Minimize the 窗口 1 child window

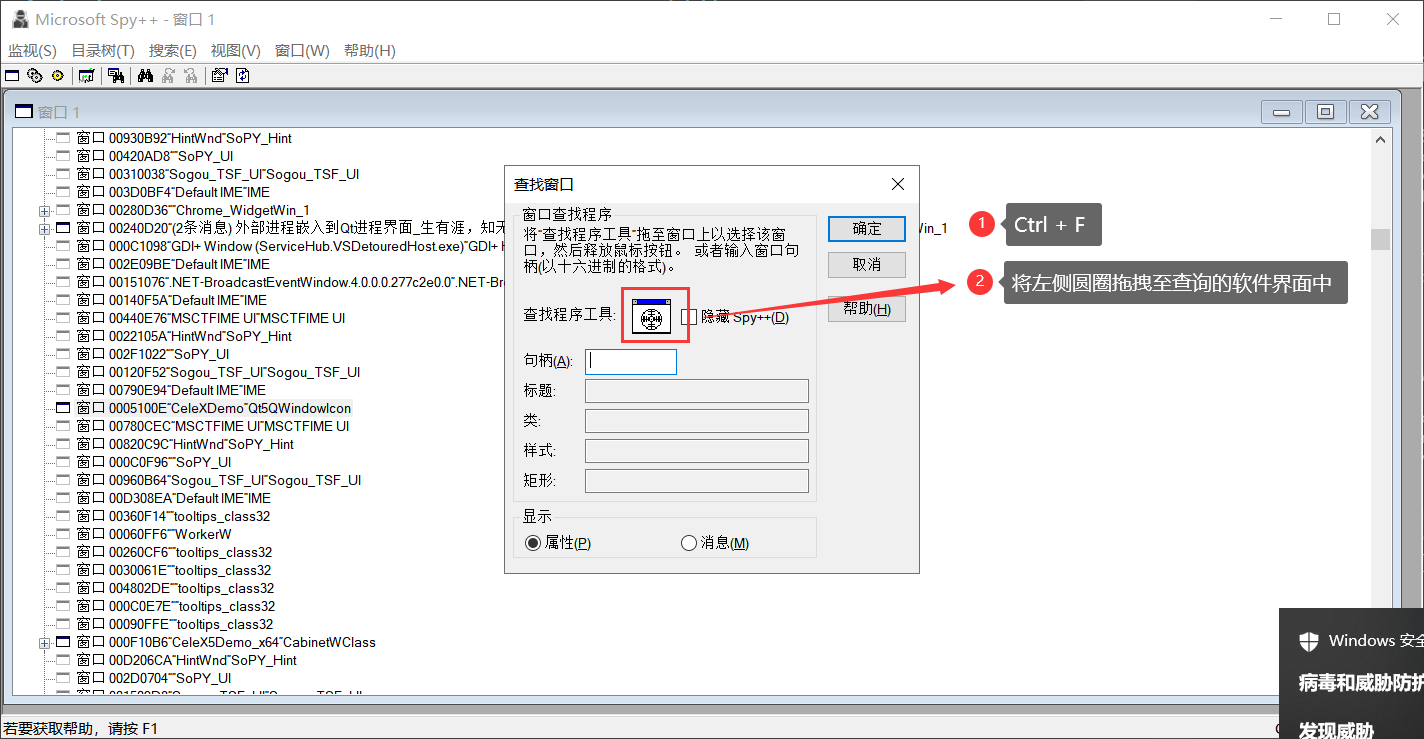(x=1282, y=112)
